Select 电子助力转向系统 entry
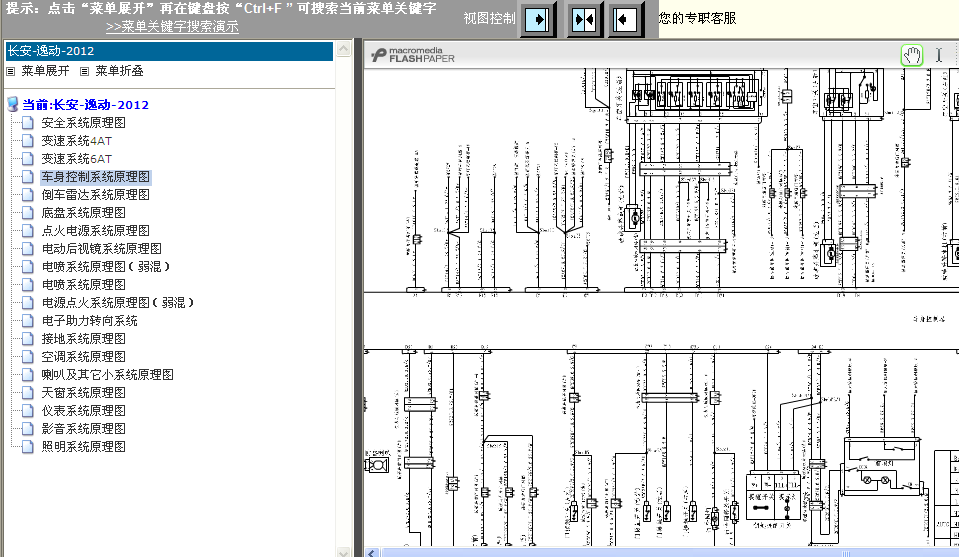The width and height of the screenshot is (959, 557). pos(89,321)
